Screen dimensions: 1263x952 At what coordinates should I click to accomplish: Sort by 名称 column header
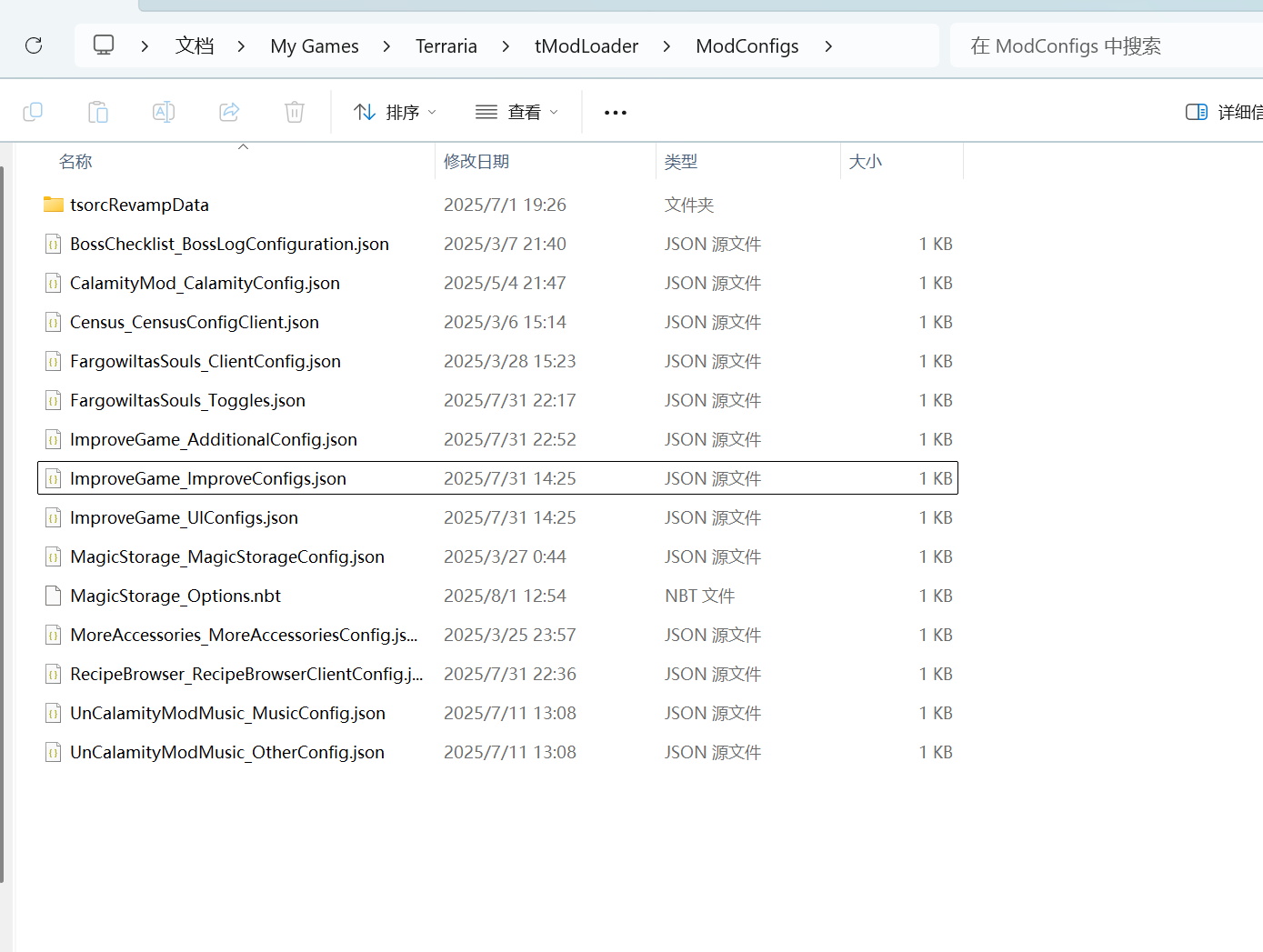pos(75,162)
